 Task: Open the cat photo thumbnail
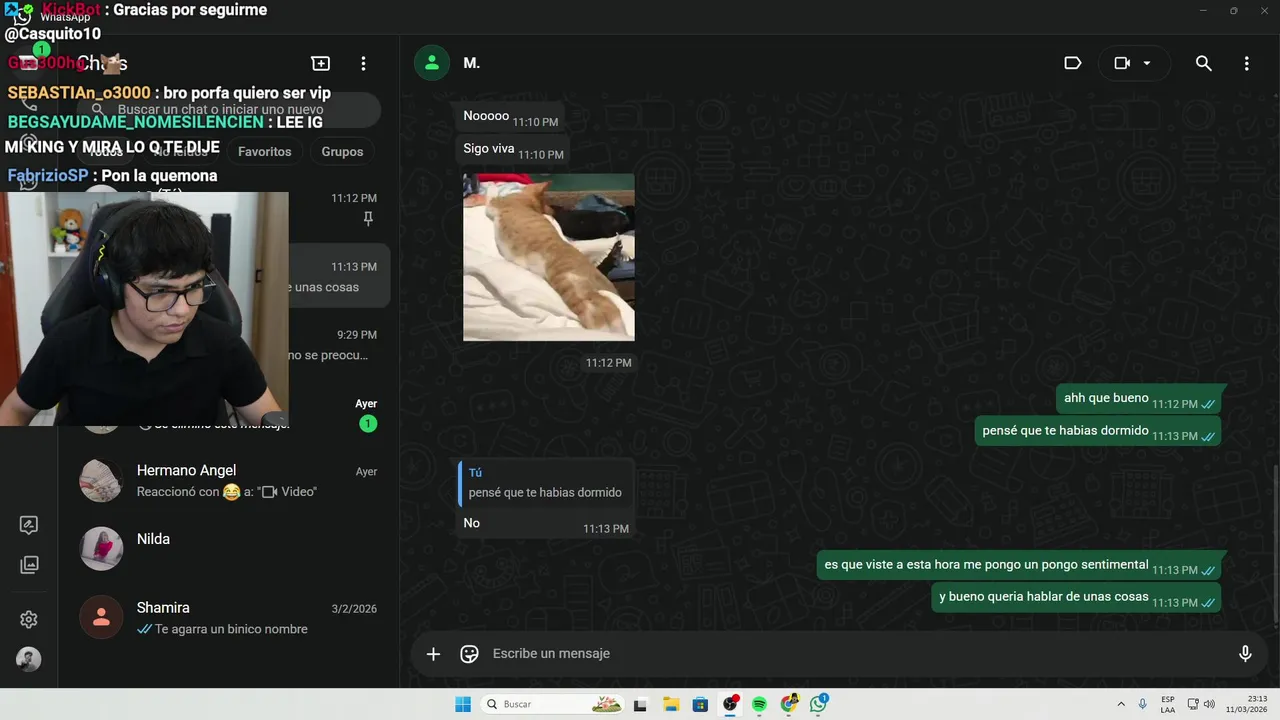tap(549, 257)
